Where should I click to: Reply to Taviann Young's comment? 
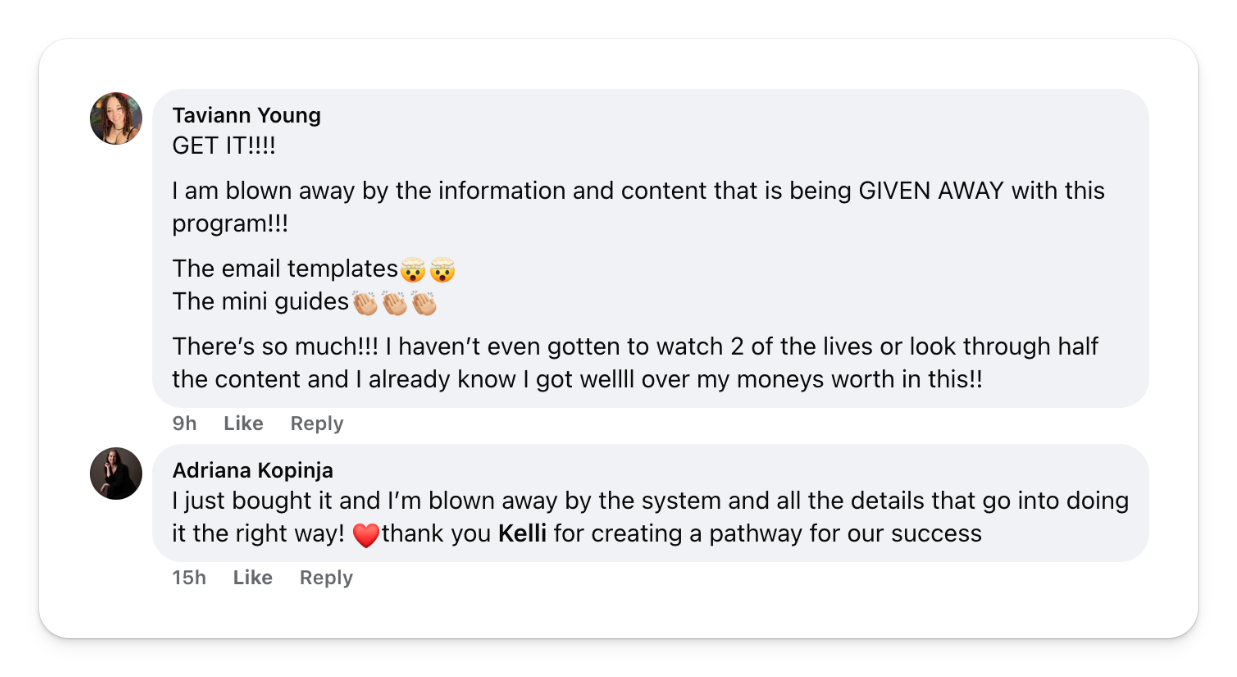tap(316, 424)
